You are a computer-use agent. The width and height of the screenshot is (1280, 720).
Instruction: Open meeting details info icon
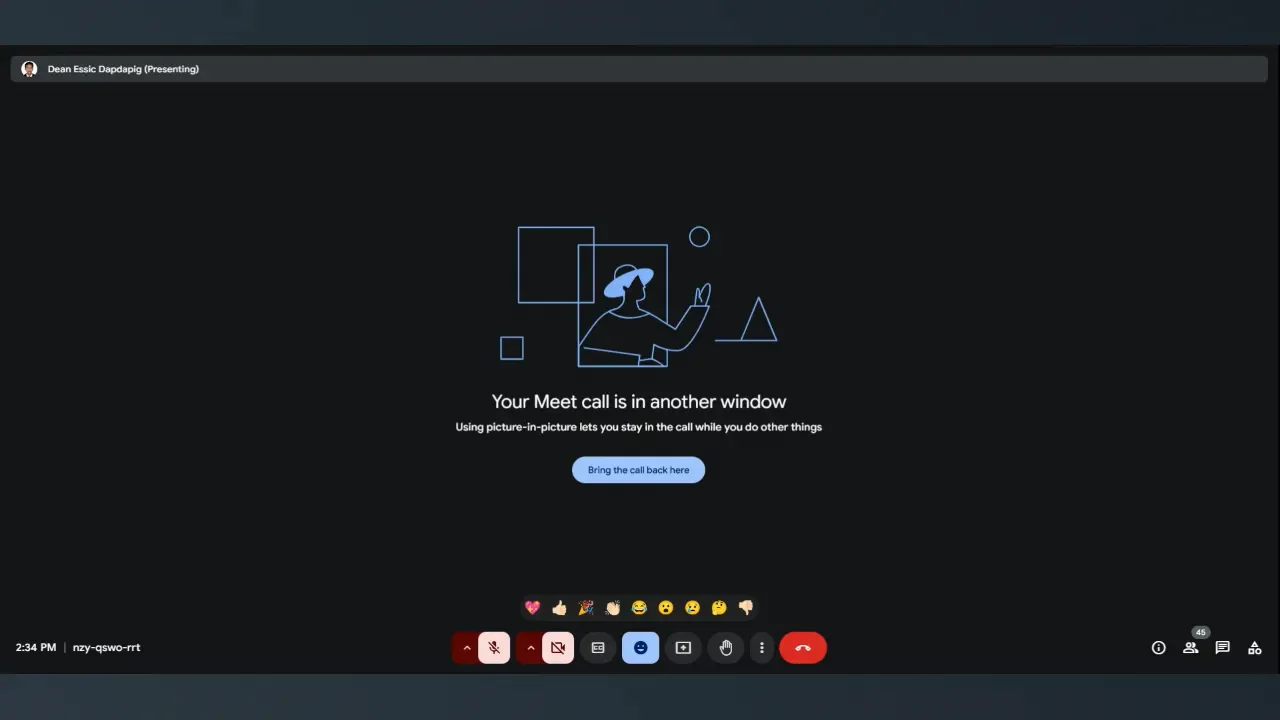click(1158, 648)
